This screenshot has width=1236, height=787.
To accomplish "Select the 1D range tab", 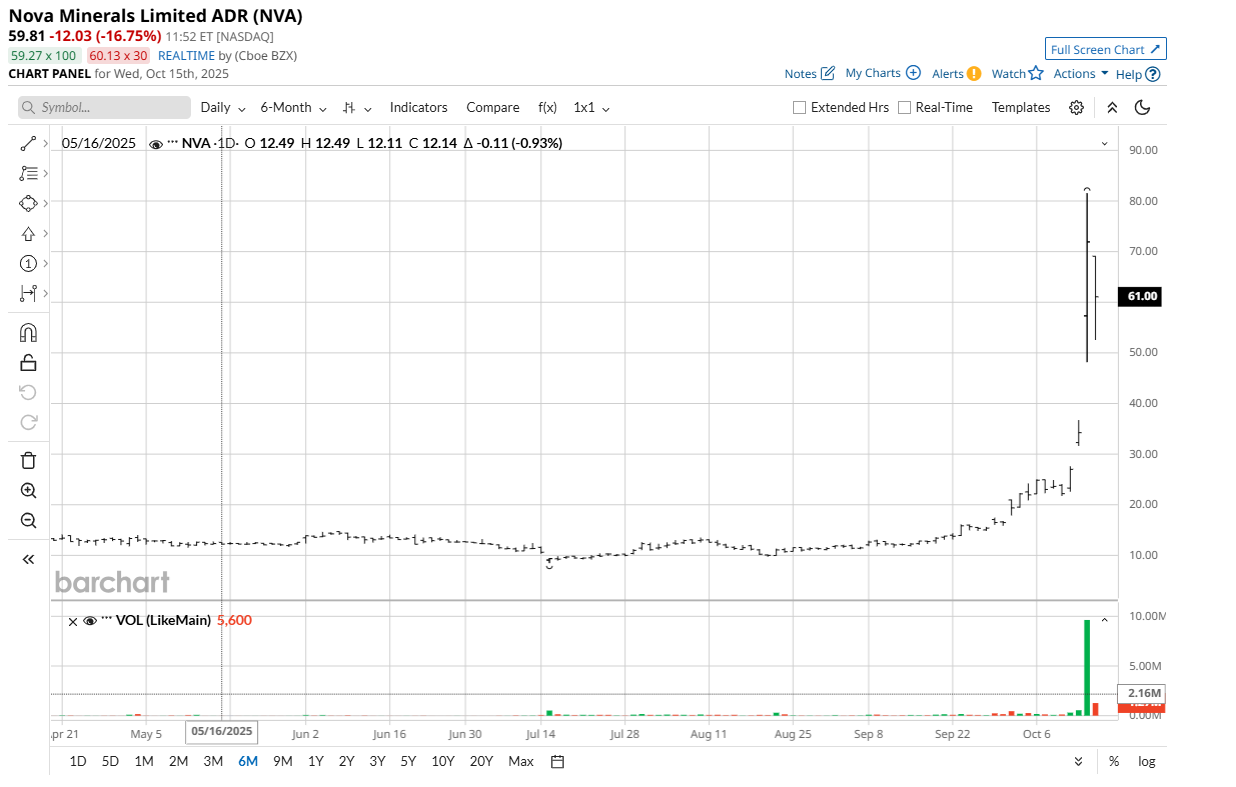I will coord(77,761).
